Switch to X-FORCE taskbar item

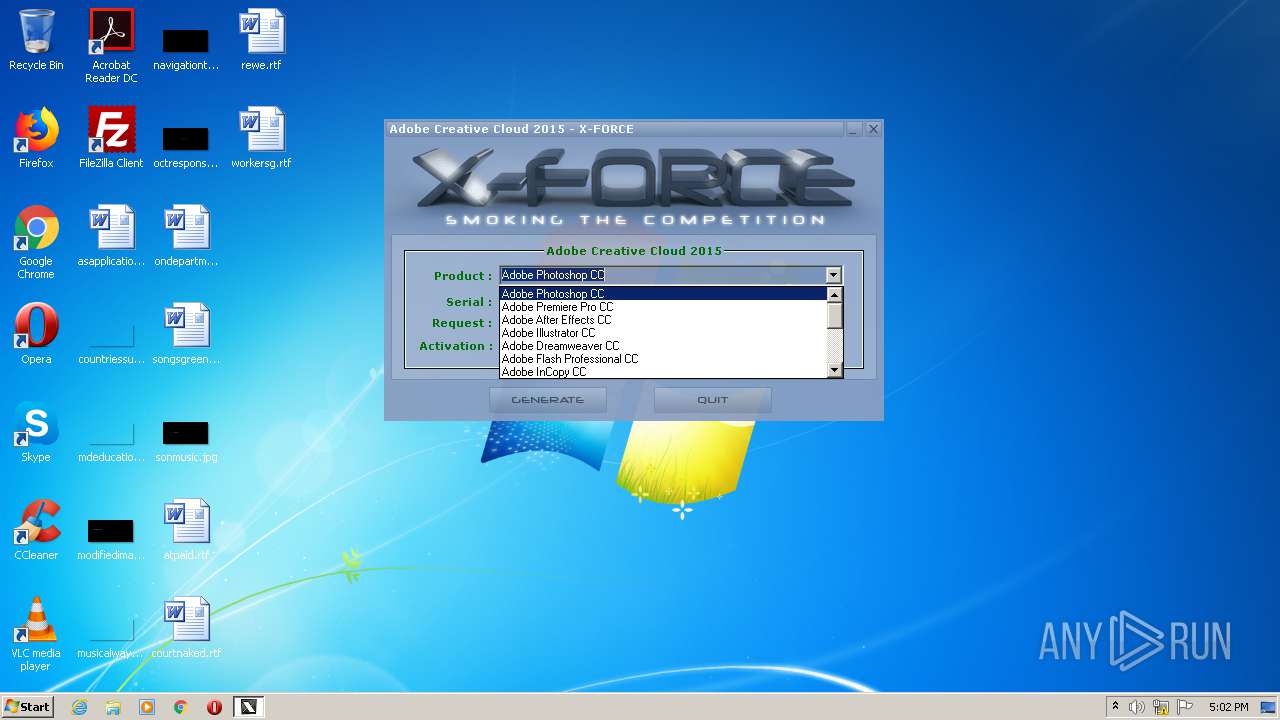pyautogui.click(x=248, y=707)
